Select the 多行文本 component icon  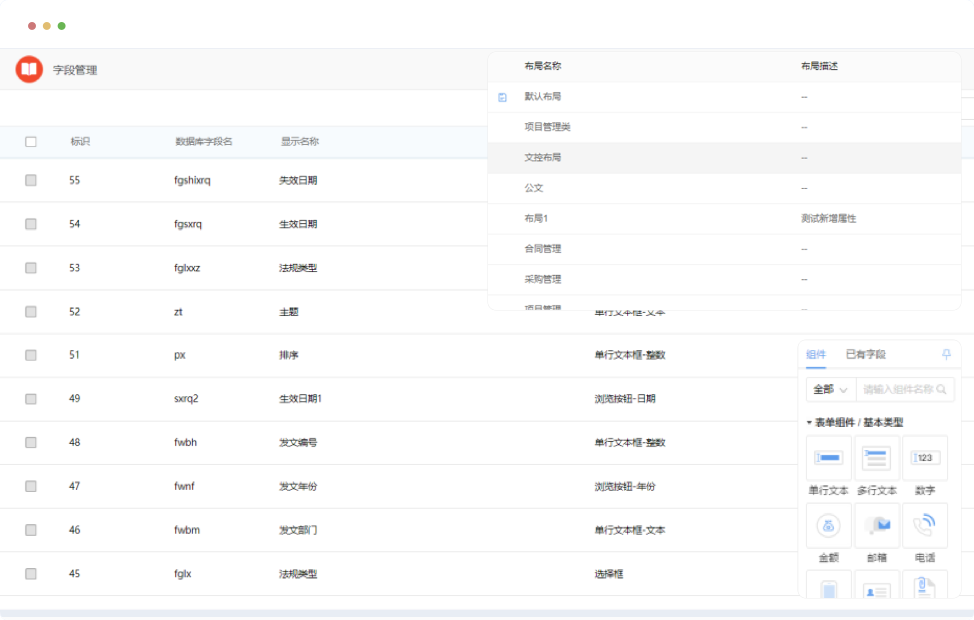click(876, 458)
